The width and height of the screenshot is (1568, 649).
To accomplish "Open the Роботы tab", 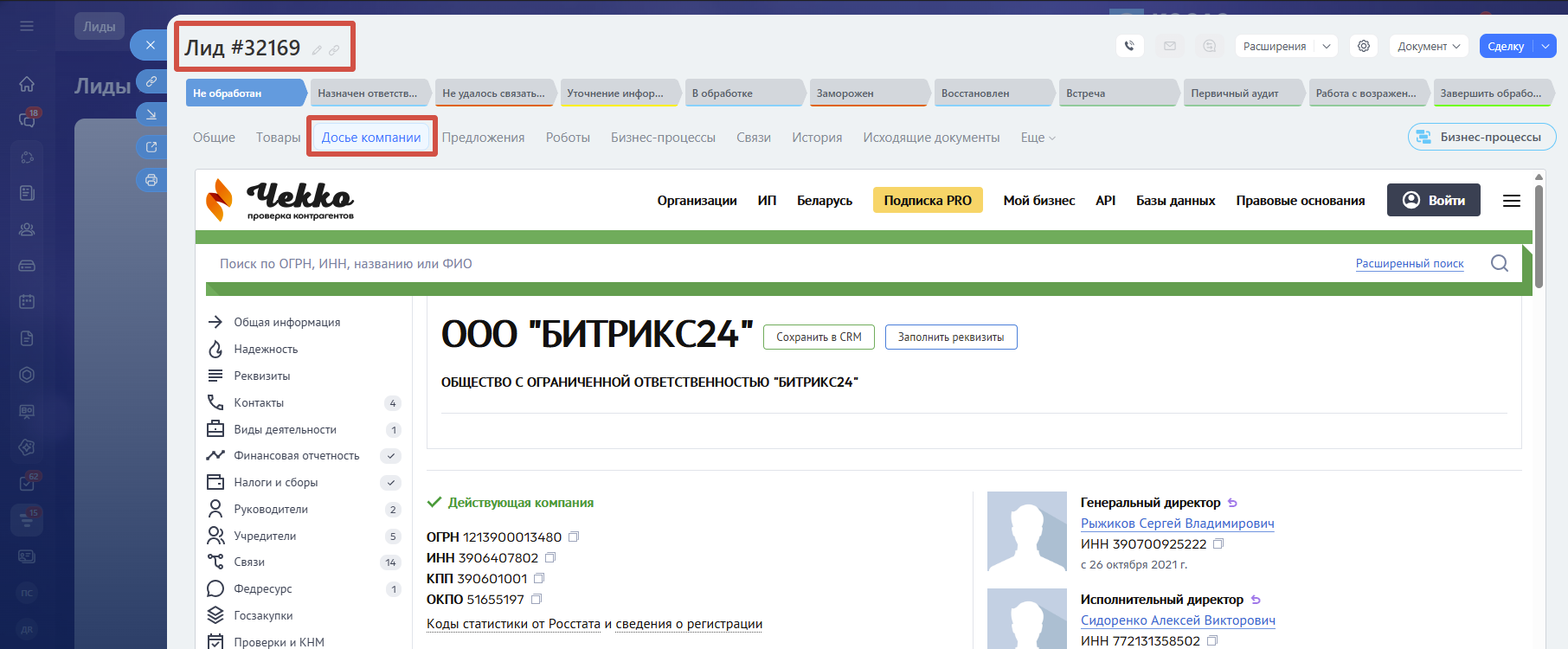I will pyautogui.click(x=568, y=138).
